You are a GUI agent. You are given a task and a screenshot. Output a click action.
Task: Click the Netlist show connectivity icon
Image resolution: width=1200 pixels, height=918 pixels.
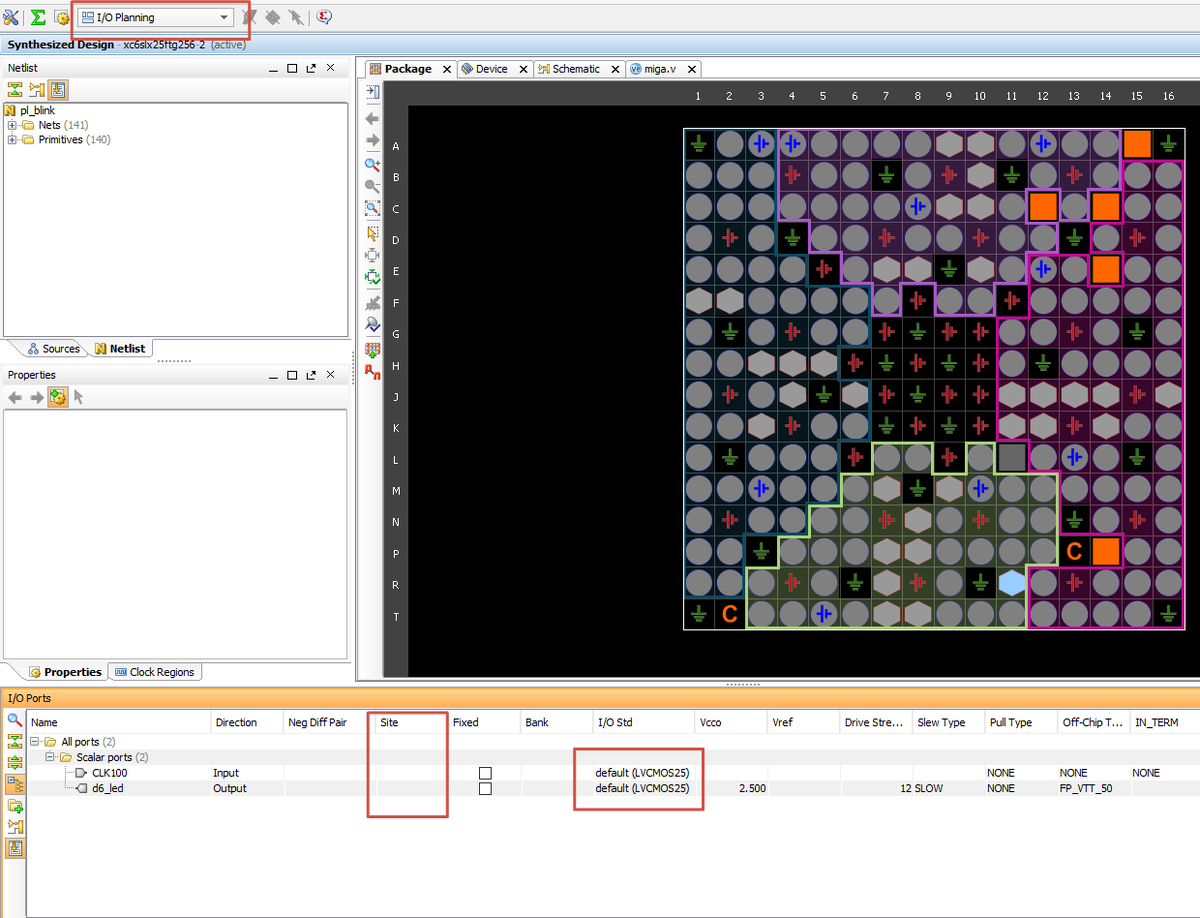[x=37, y=90]
